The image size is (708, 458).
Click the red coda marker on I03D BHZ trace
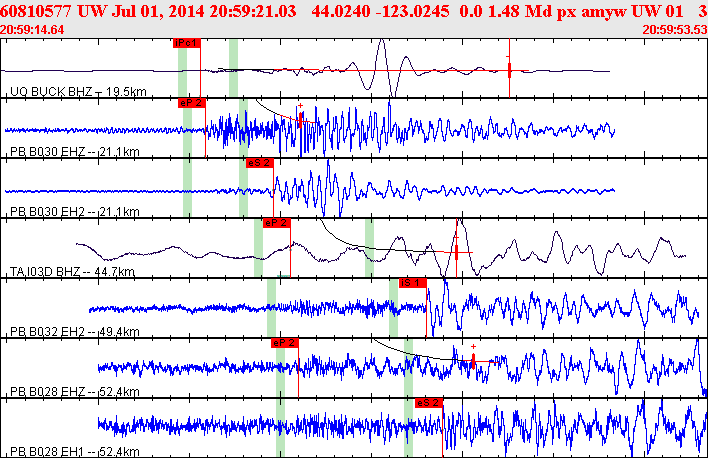(456, 252)
